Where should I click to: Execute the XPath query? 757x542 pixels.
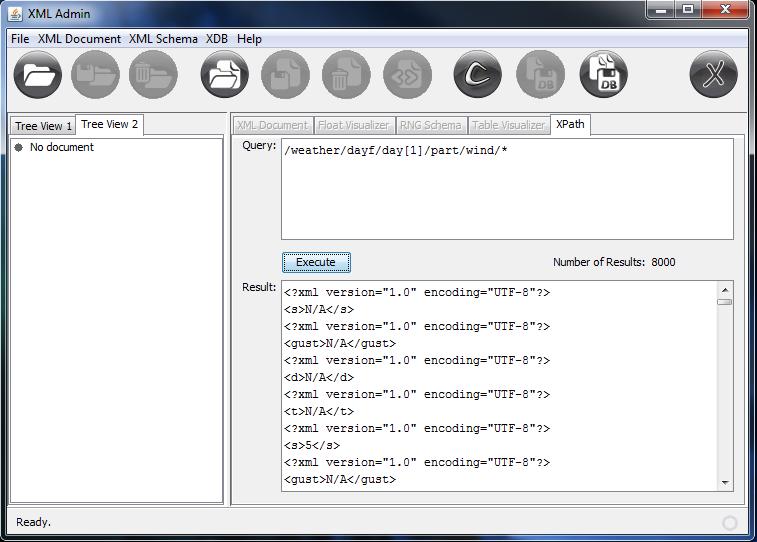point(316,262)
